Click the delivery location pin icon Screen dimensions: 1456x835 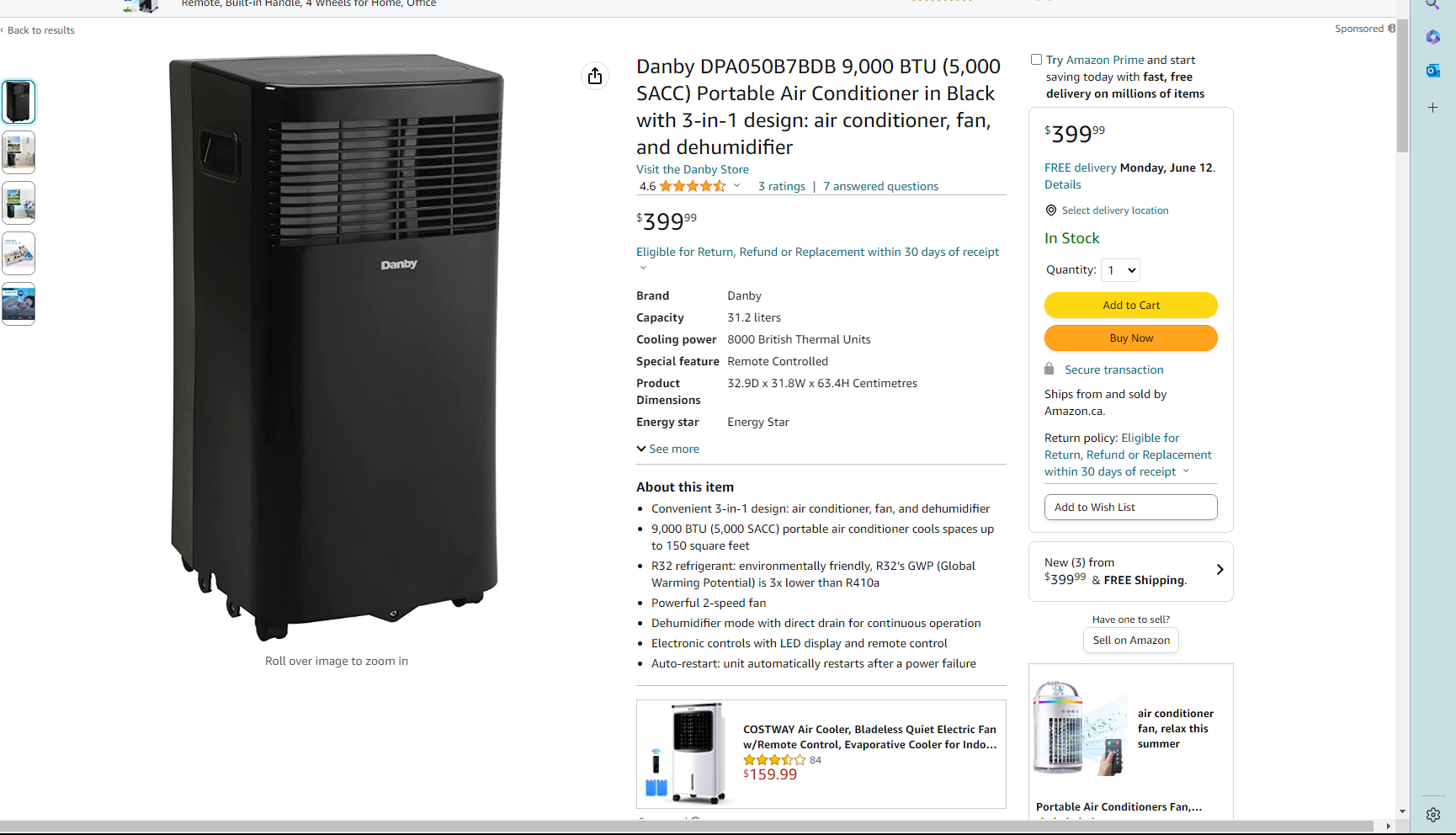(1050, 210)
